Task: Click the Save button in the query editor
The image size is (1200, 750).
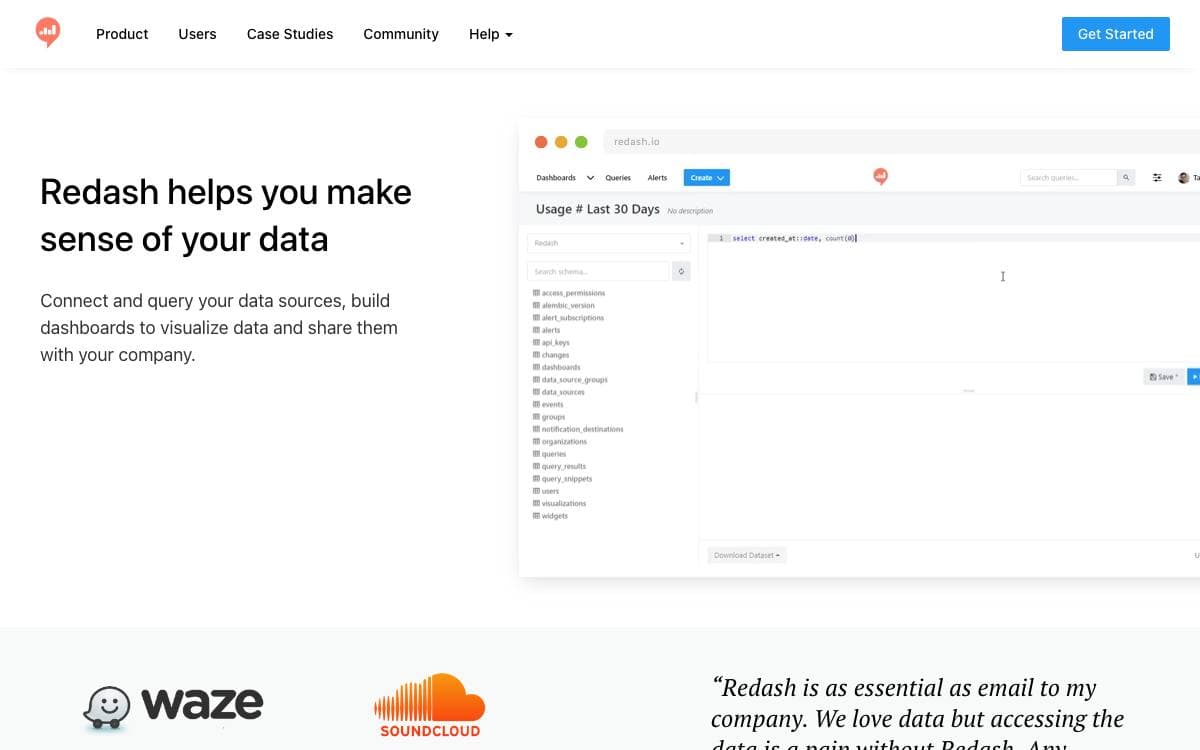Action: (1163, 377)
